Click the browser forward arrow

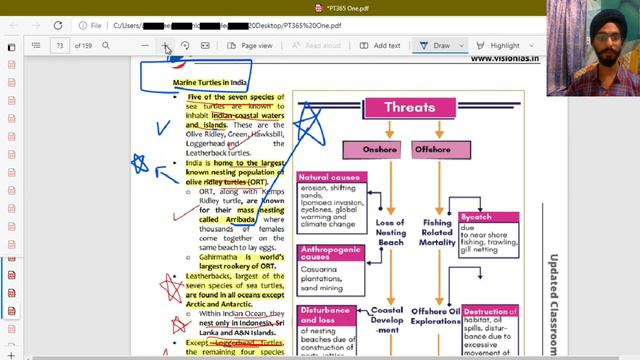pos(36,26)
